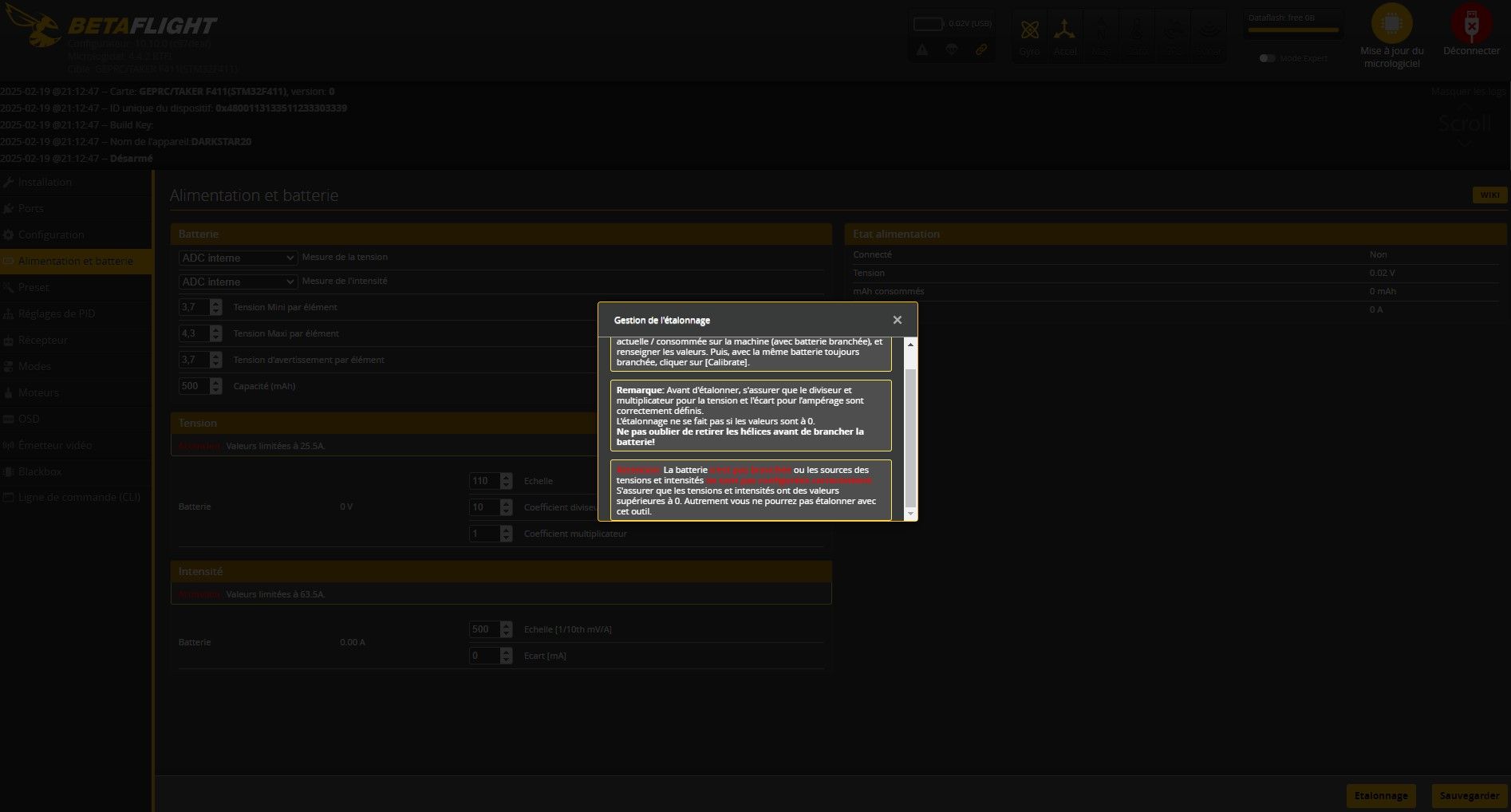The width and height of the screenshot is (1511, 812).
Task: Open the Mesure de l'intensité dropdown
Action: click(x=238, y=282)
